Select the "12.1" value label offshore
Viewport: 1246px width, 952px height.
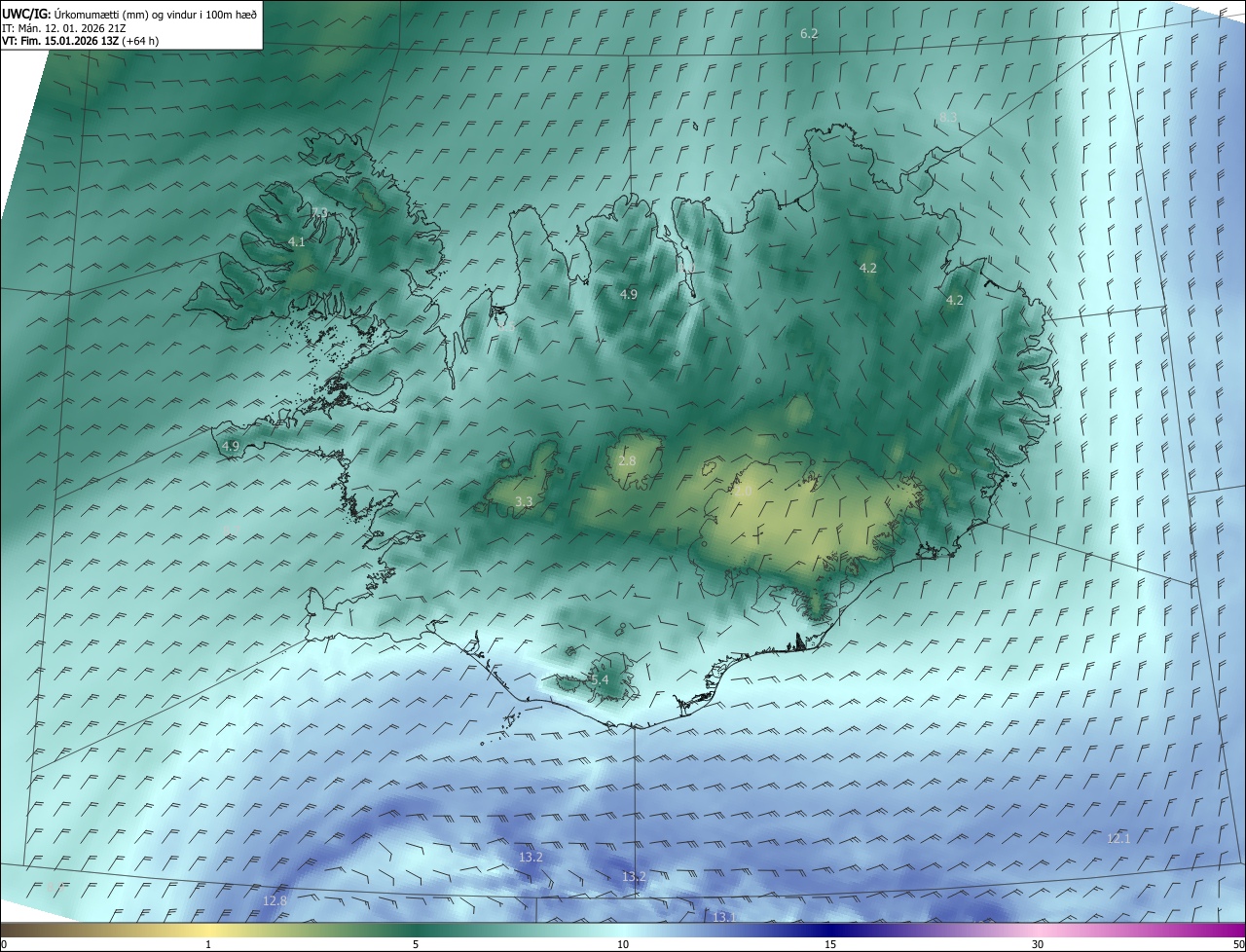coord(1118,838)
